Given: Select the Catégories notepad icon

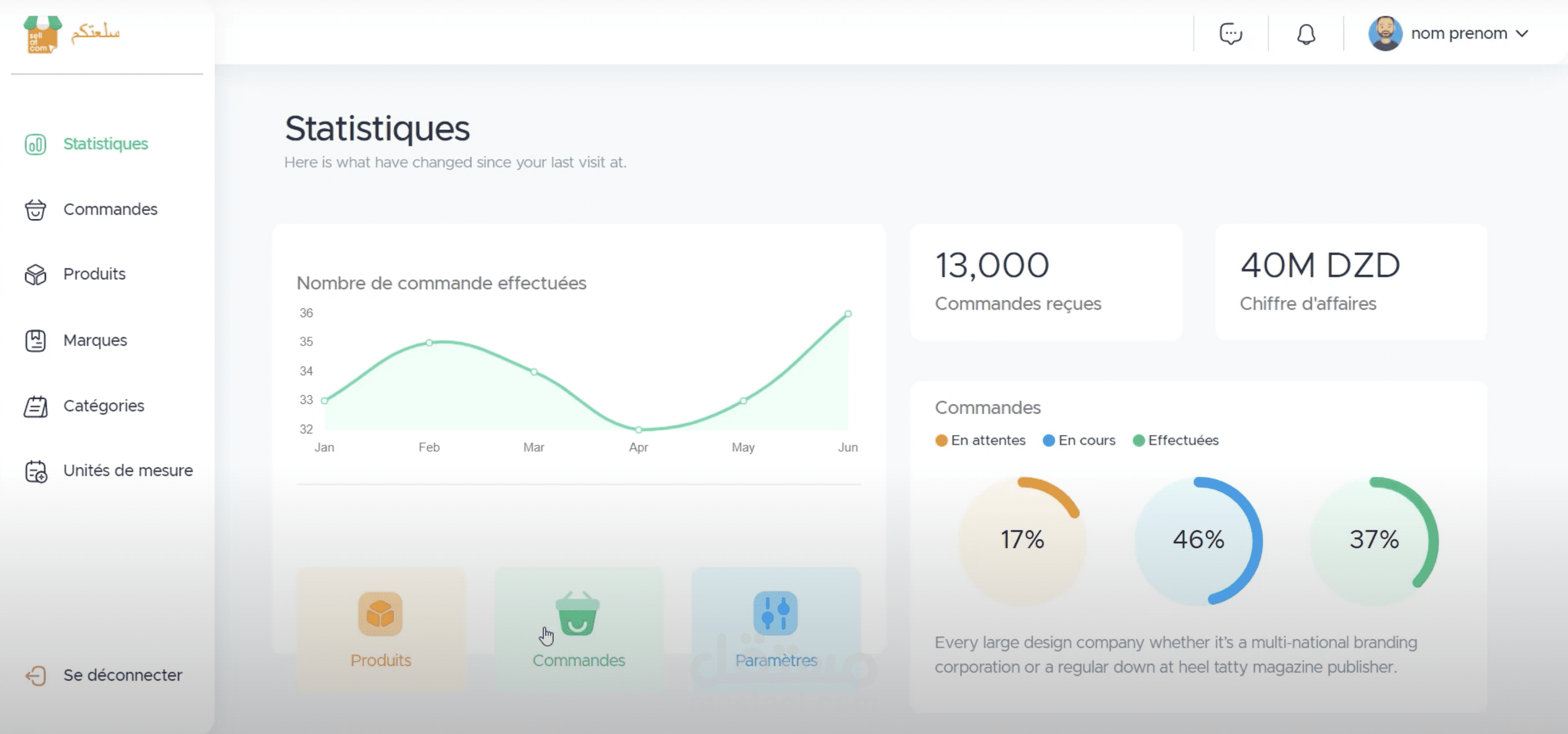Looking at the screenshot, I should (x=35, y=405).
